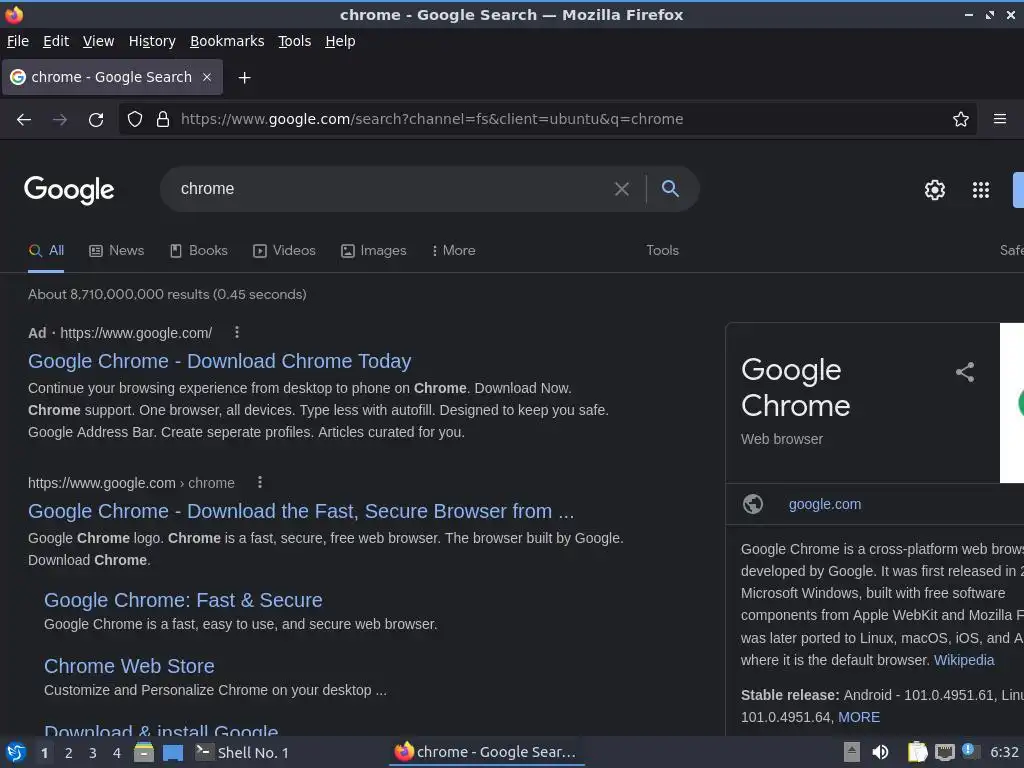This screenshot has height=768, width=1024.
Task: Open 'Google Chrome: Fast & Secure' sublink
Action: click(x=183, y=600)
